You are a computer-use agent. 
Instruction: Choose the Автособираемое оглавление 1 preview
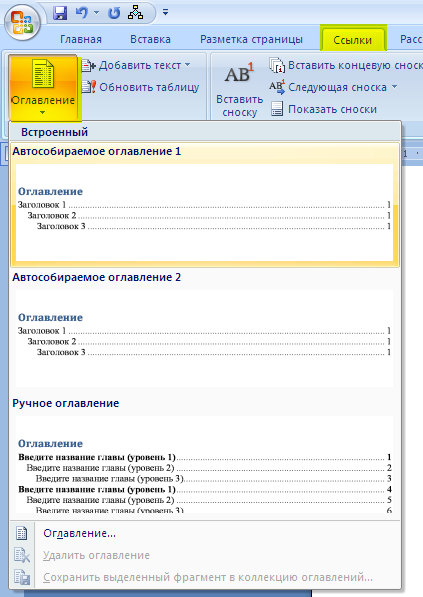coord(204,212)
